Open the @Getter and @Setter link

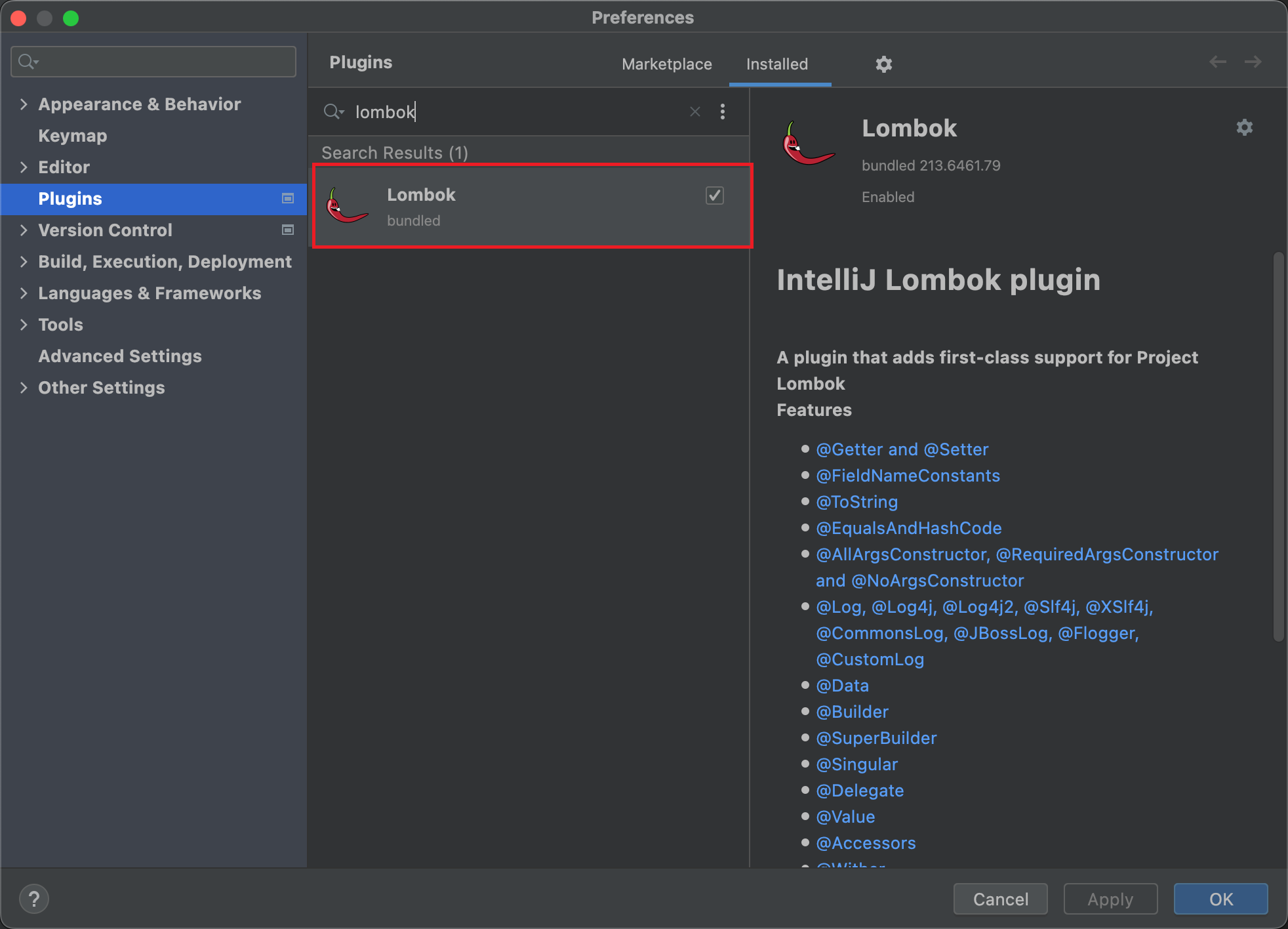pyautogui.click(x=901, y=449)
